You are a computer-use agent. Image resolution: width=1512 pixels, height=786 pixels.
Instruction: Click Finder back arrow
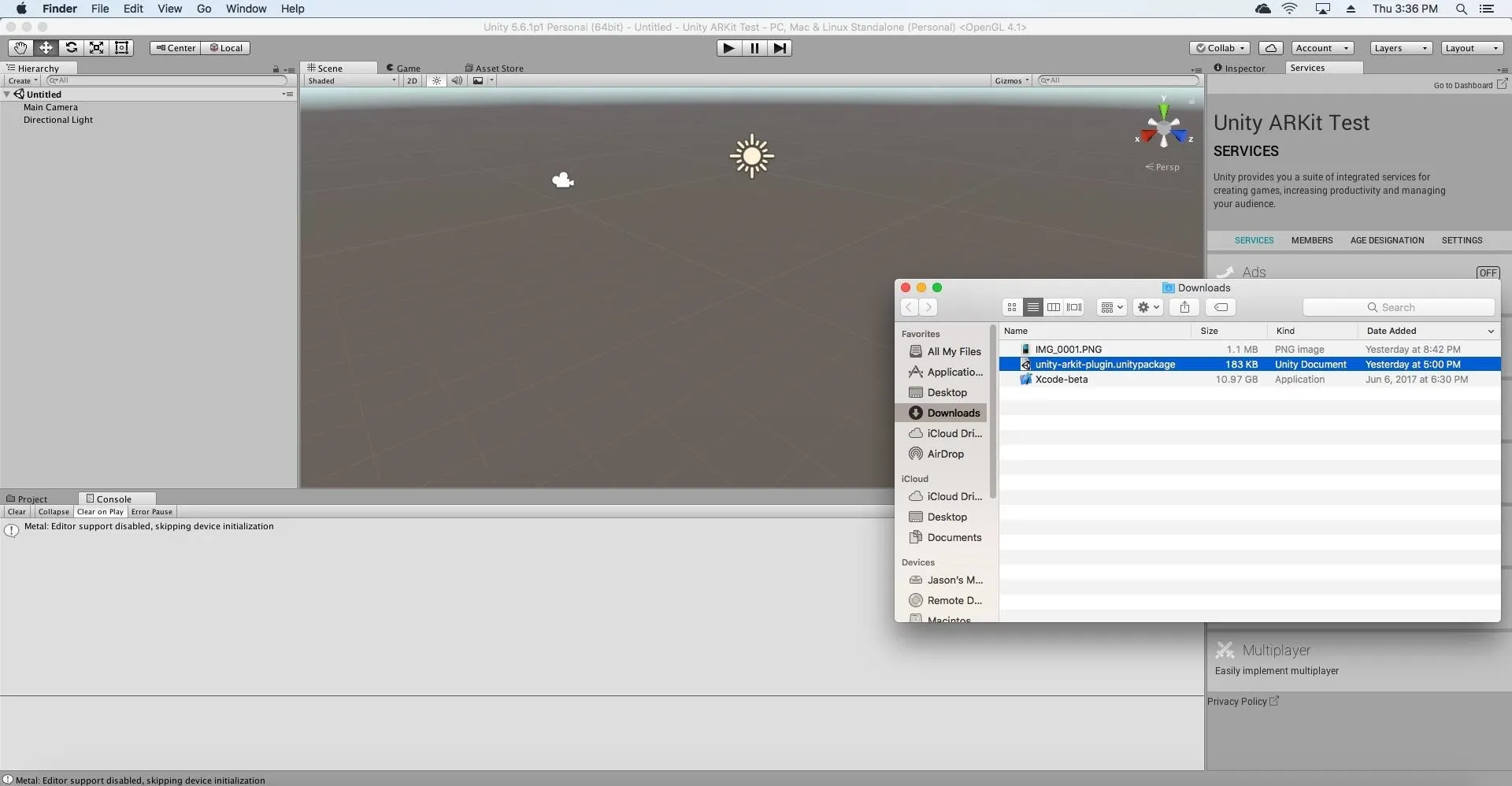coord(910,307)
